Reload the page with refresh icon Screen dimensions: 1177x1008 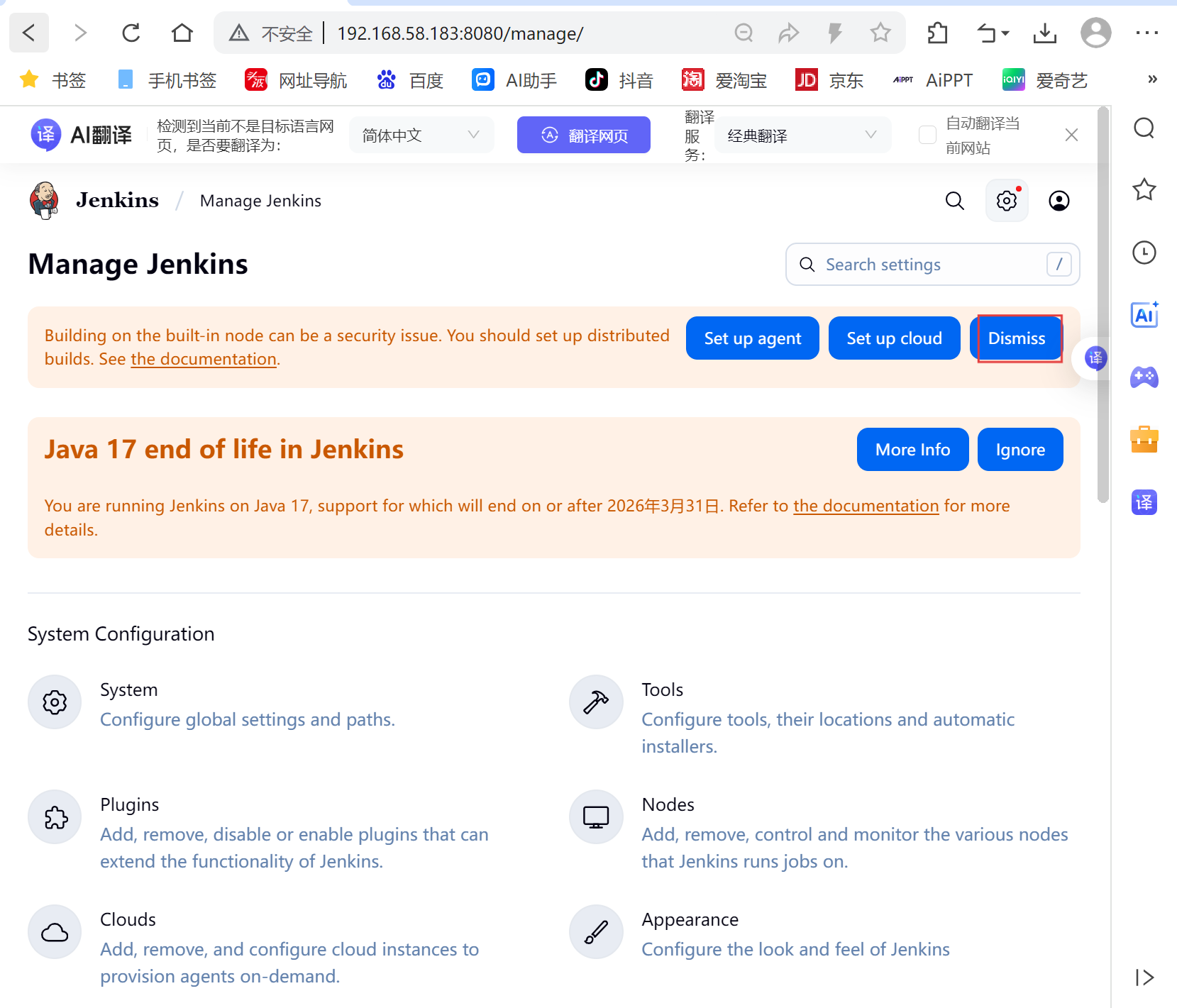131,33
